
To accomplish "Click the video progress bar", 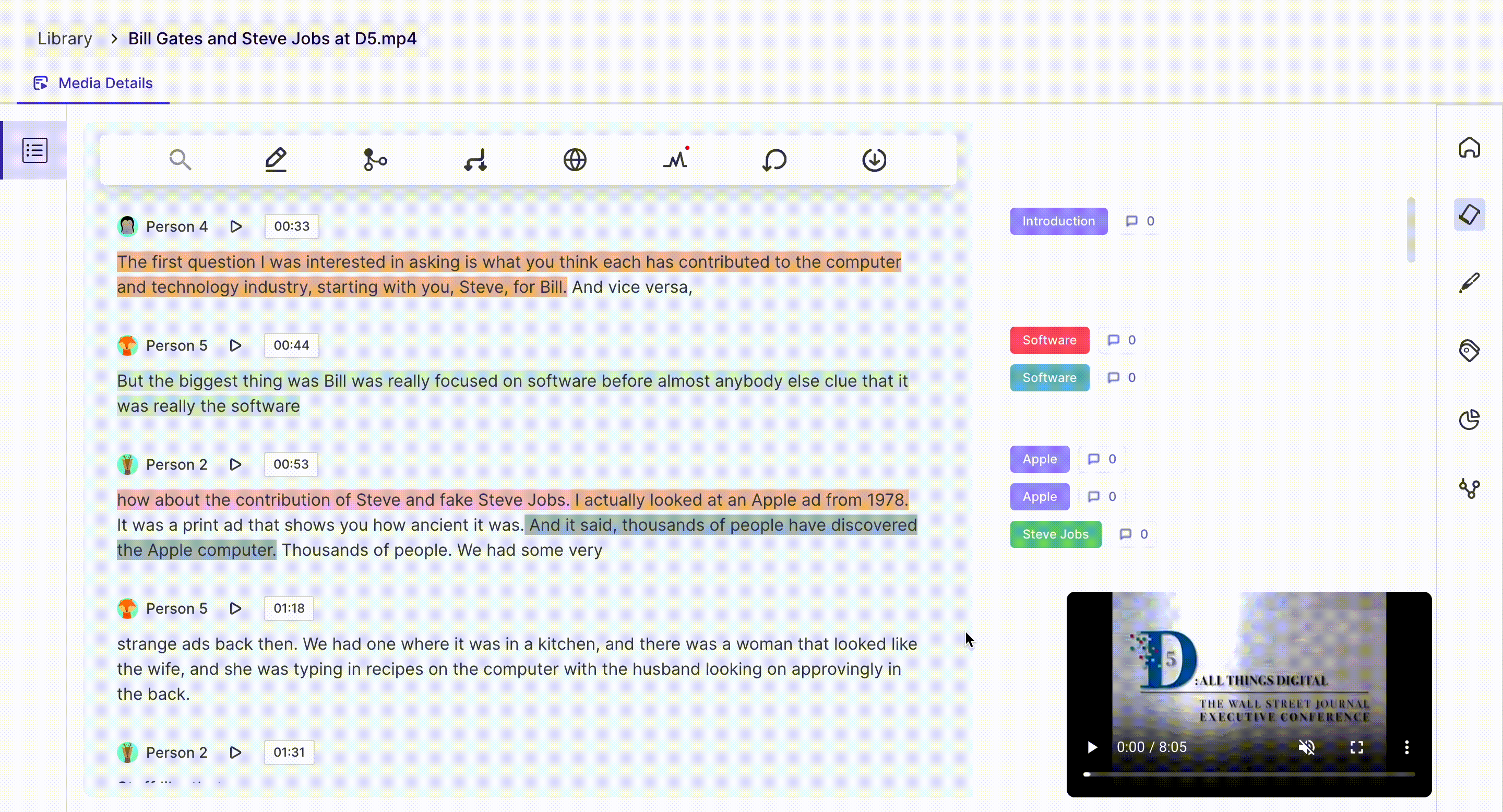I will 1249,774.
